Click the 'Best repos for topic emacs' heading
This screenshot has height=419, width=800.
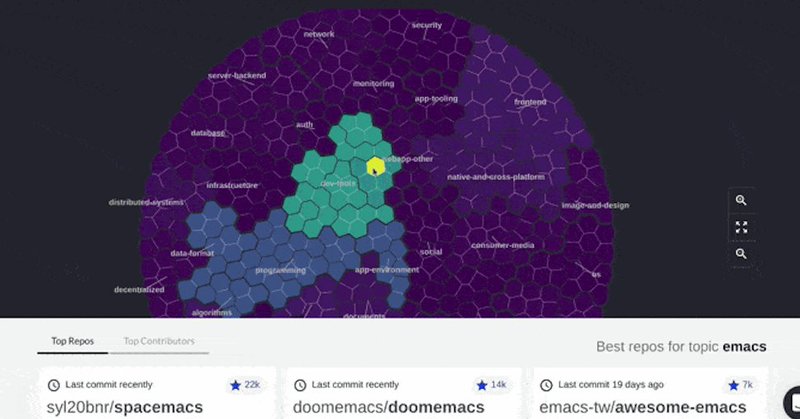point(681,347)
